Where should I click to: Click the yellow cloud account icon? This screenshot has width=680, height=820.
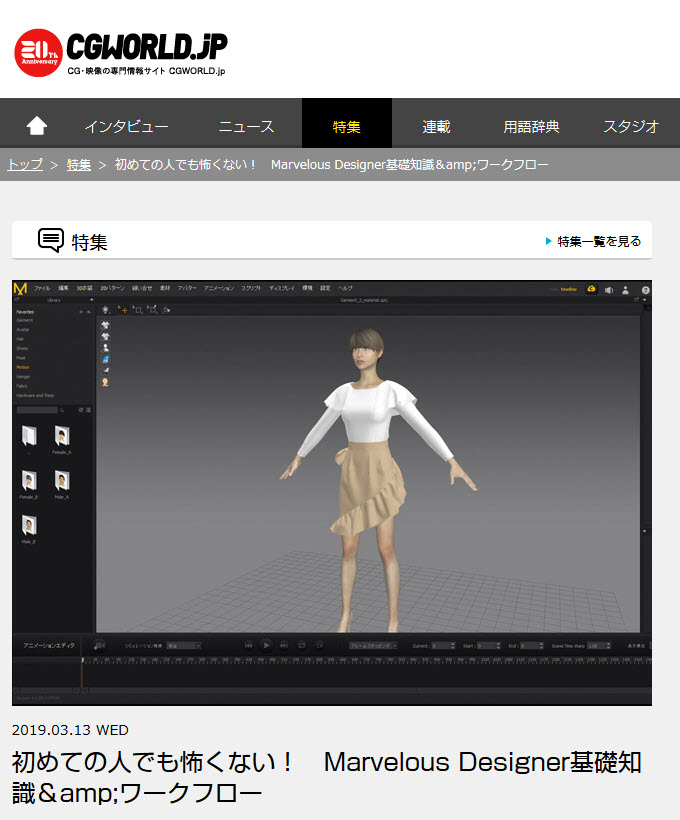click(x=591, y=289)
